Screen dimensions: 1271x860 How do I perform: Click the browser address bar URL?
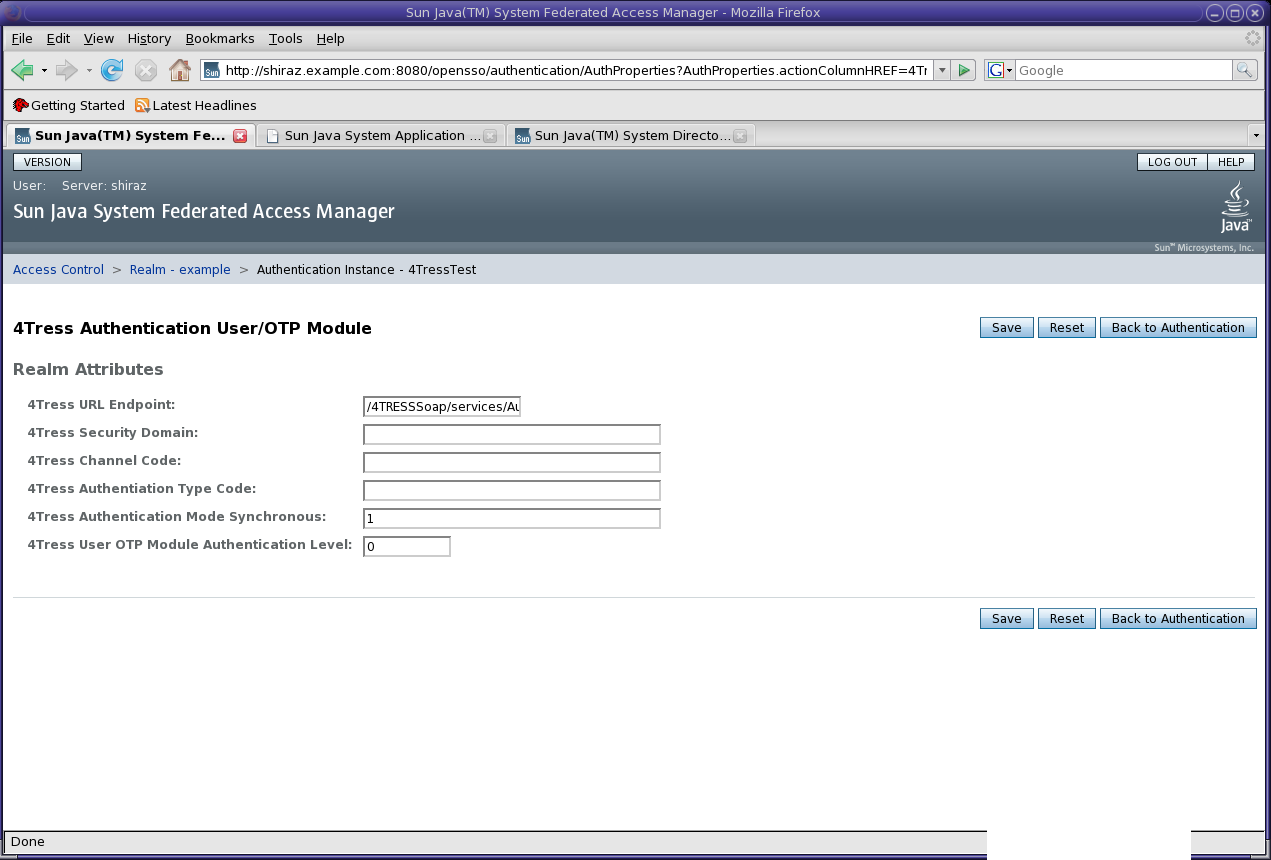(x=577, y=70)
